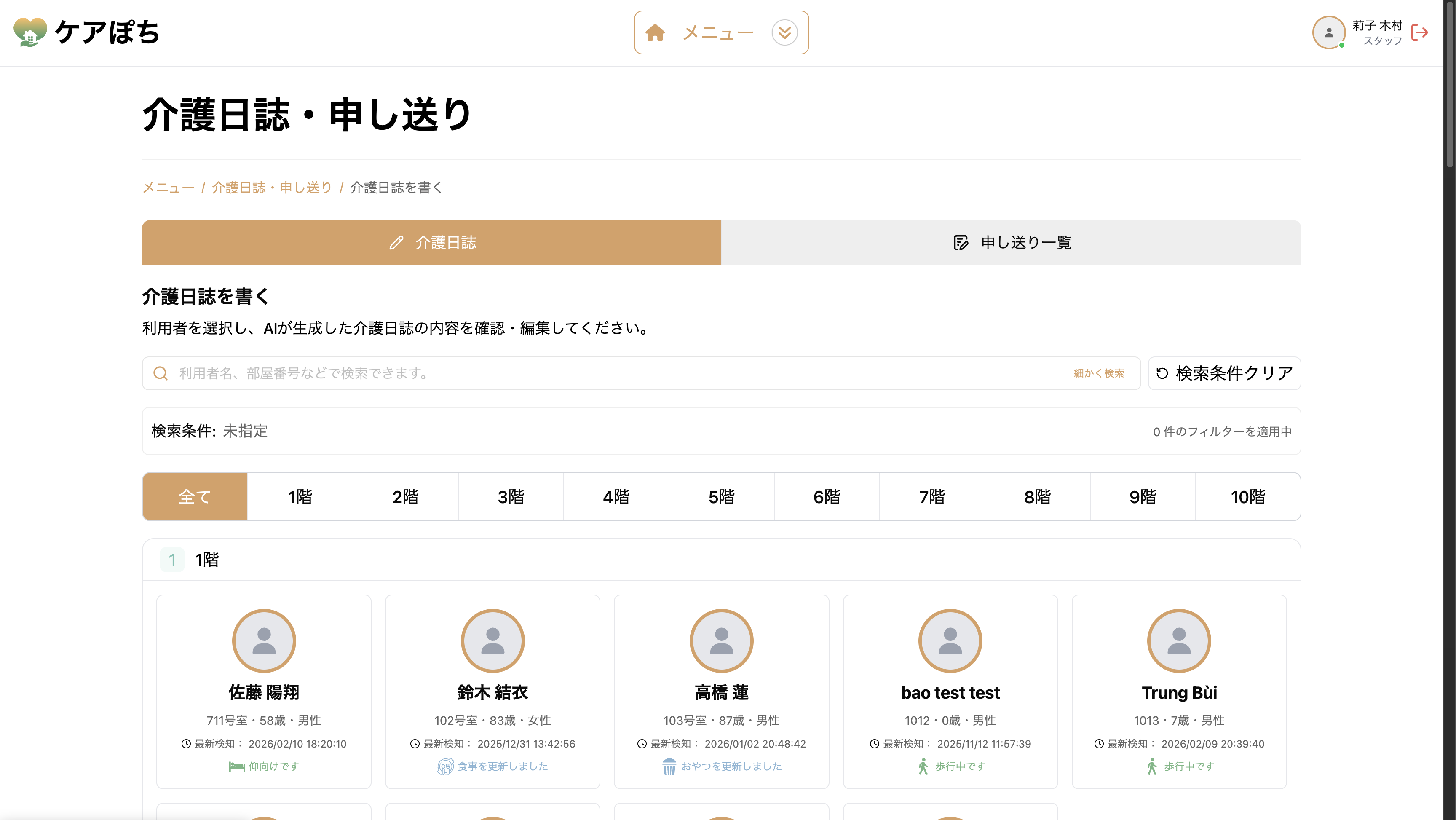The width and height of the screenshot is (1456, 820).
Task: Click clock icon on 佐藤 陽翔 card
Action: [186, 744]
